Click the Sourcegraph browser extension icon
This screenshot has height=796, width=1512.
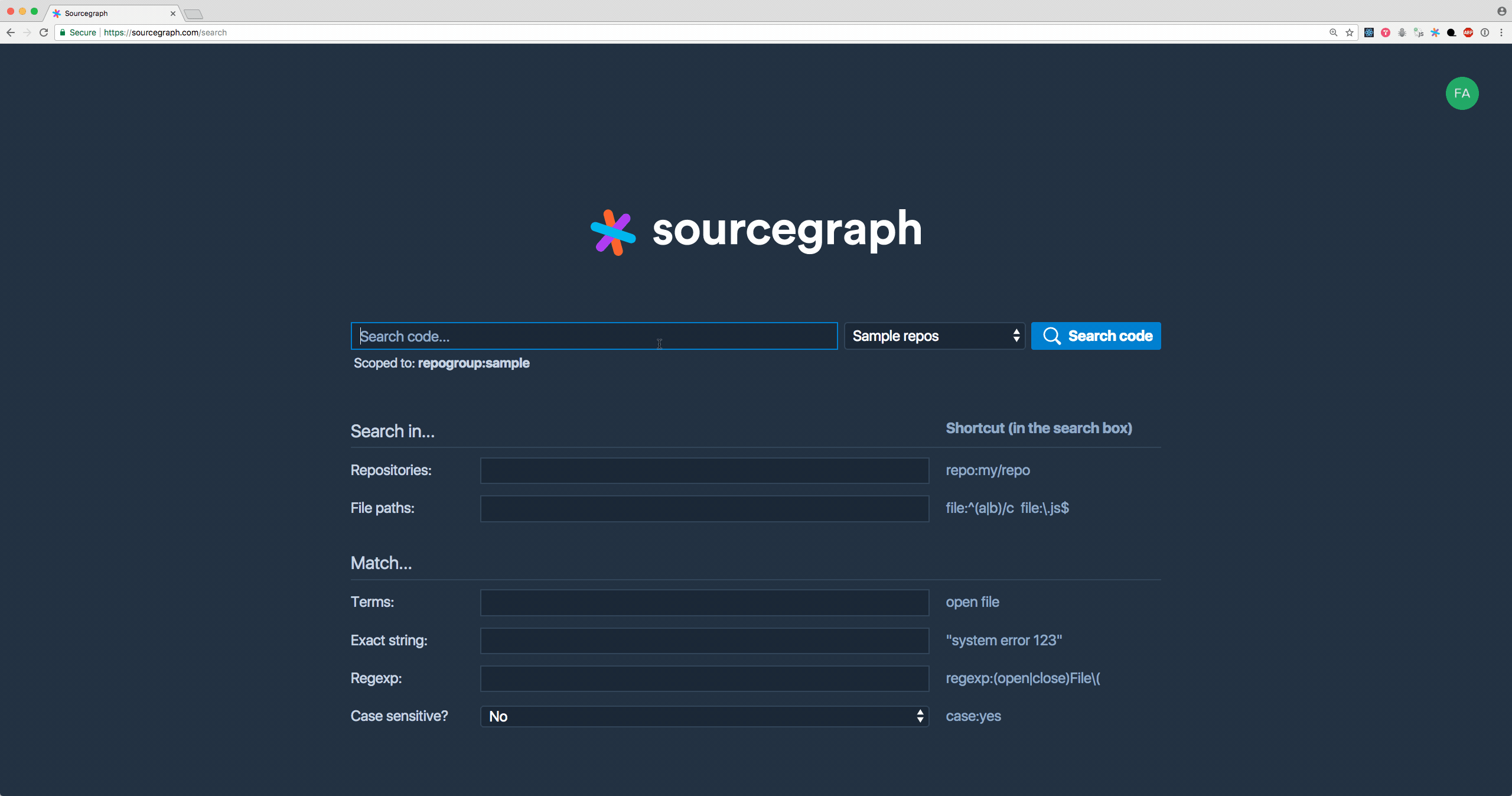pos(1435,33)
